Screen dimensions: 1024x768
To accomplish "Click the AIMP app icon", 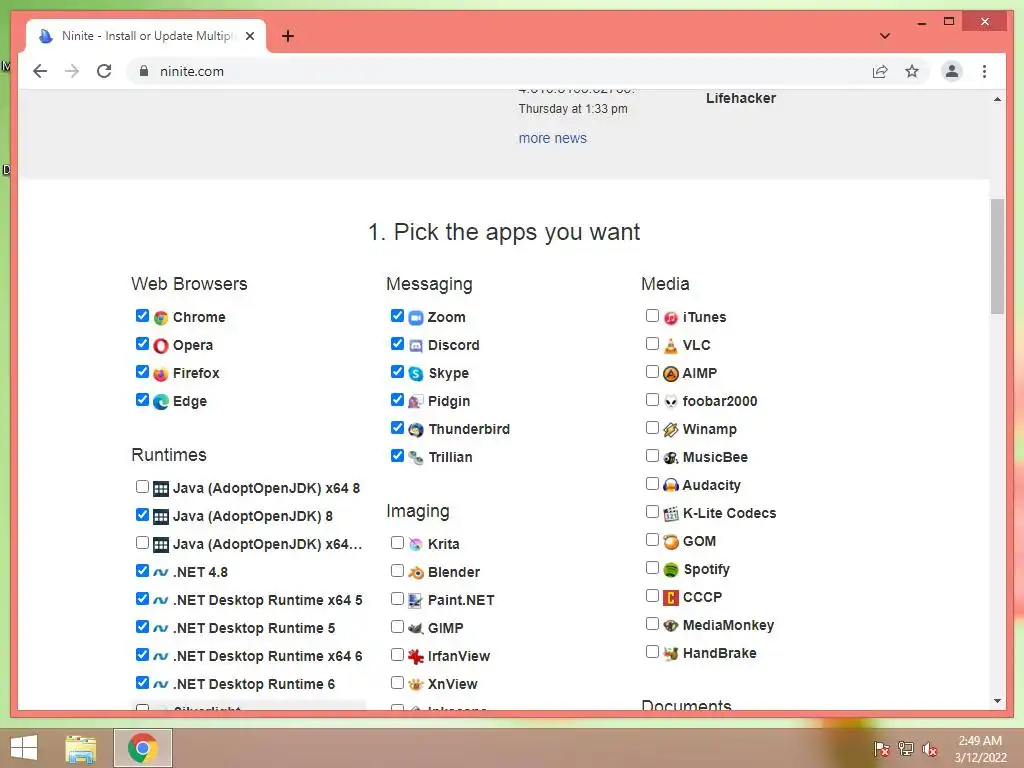I will 671,374.
